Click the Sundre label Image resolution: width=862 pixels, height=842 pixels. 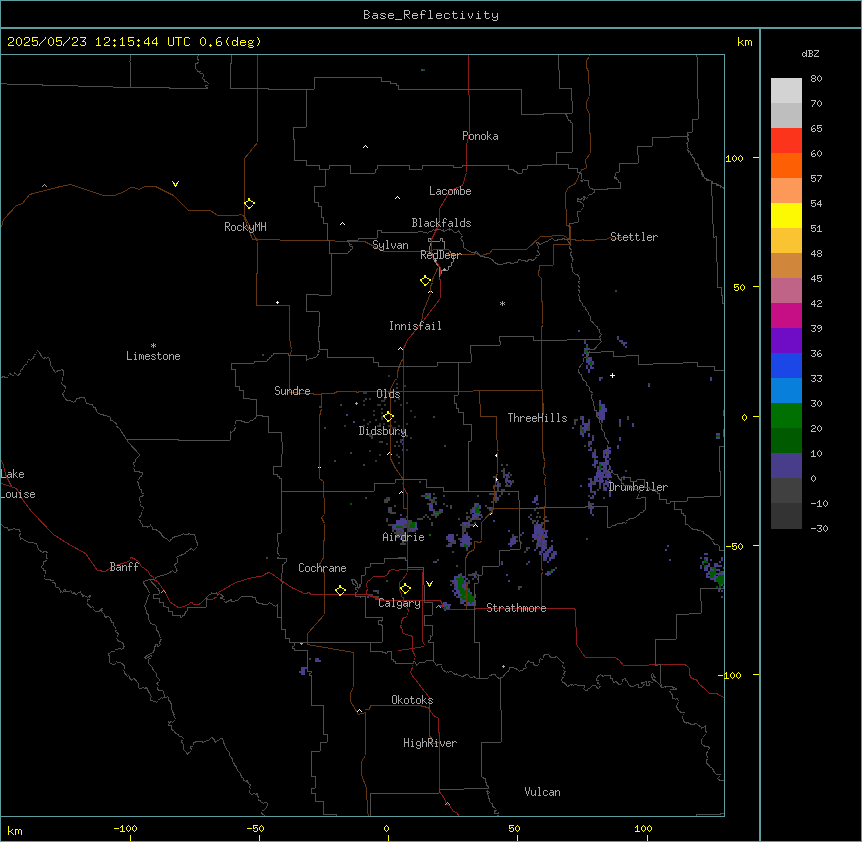click(x=292, y=391)
